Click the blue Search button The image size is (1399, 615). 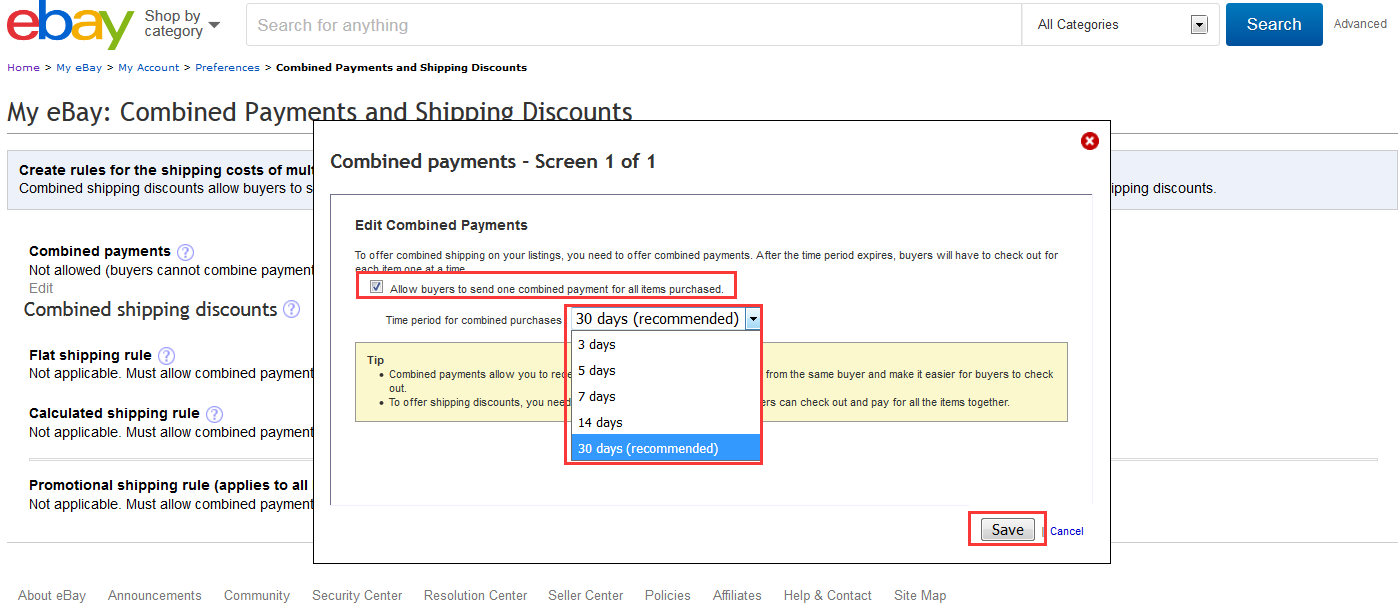(1273, 25)
